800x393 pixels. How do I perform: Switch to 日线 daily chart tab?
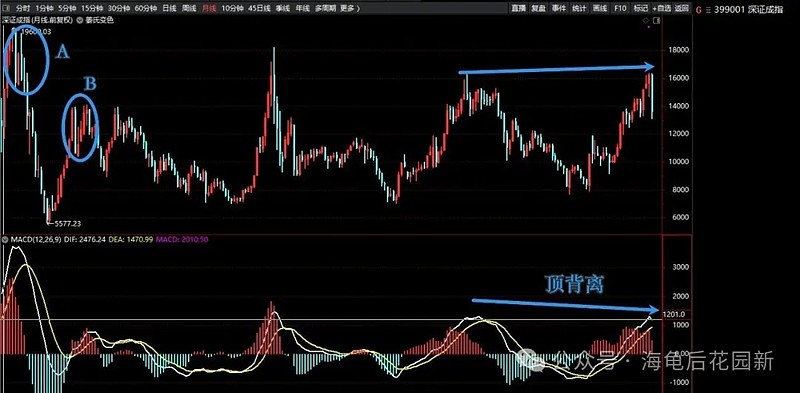(x=169, y=8)
